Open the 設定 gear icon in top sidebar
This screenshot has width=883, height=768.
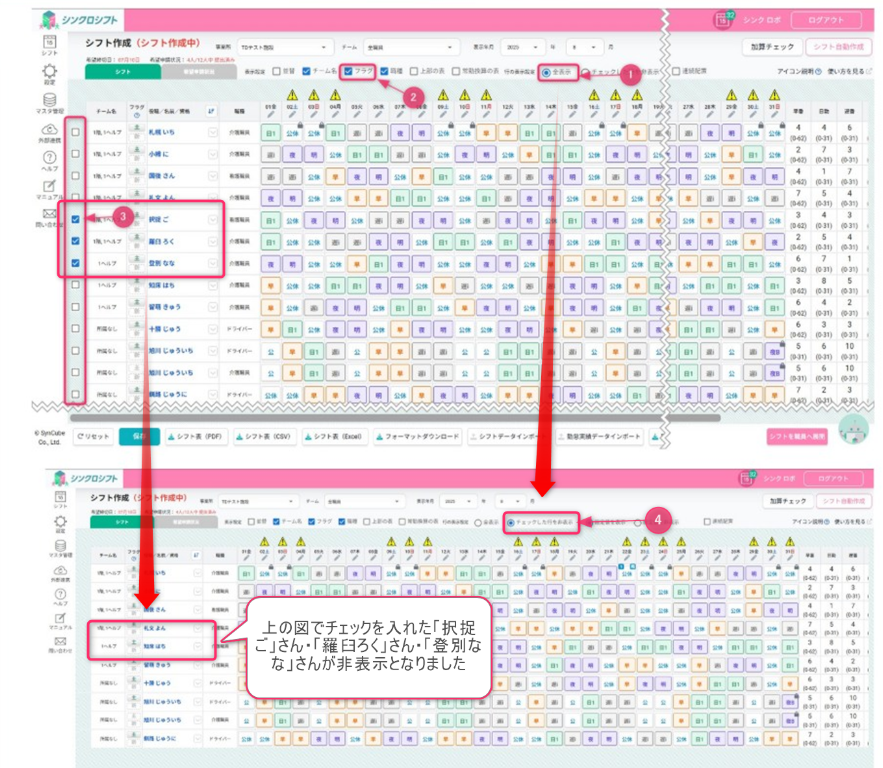click(x=49, y=74)
